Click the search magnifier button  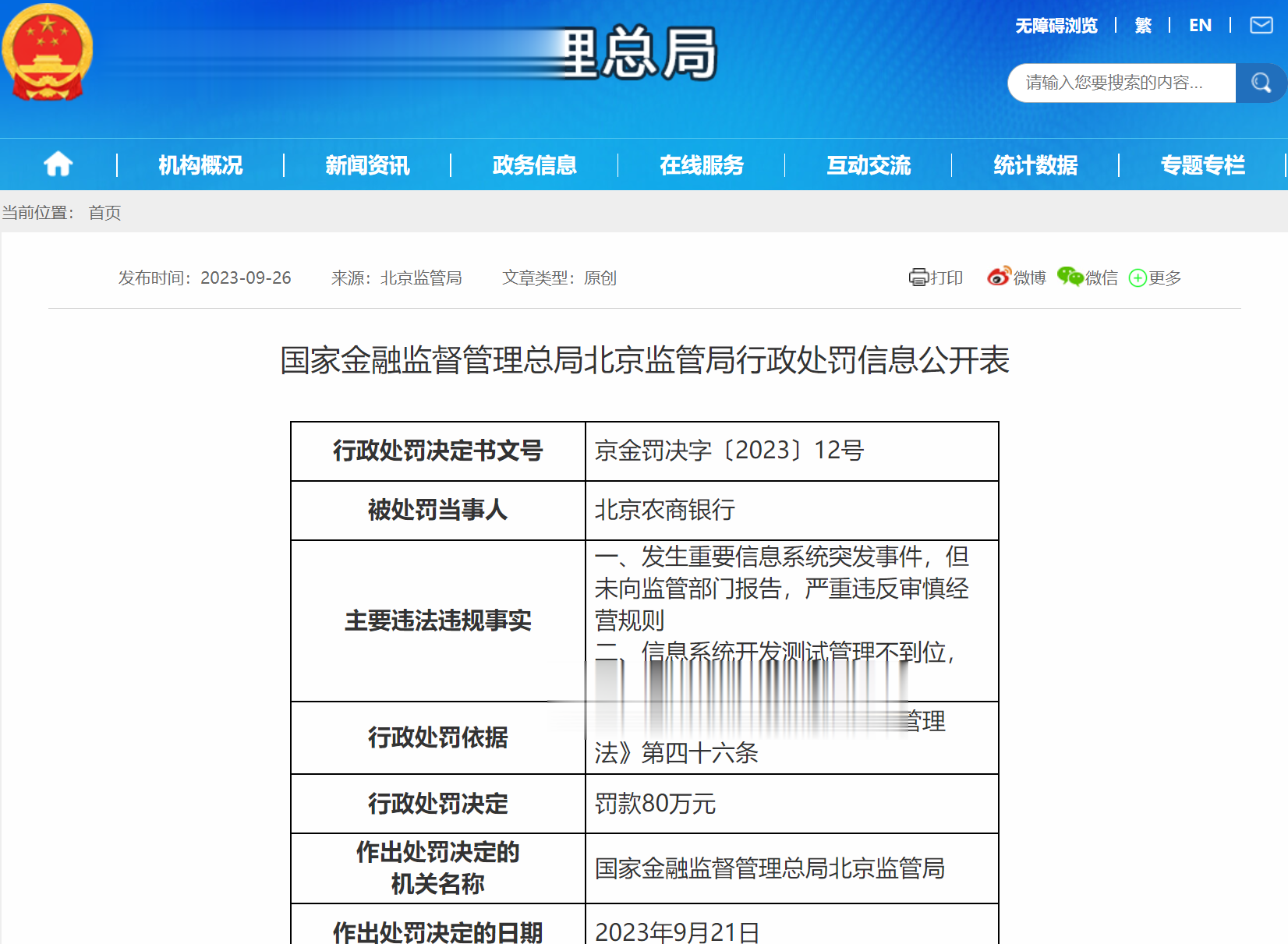pos(1261,83)
